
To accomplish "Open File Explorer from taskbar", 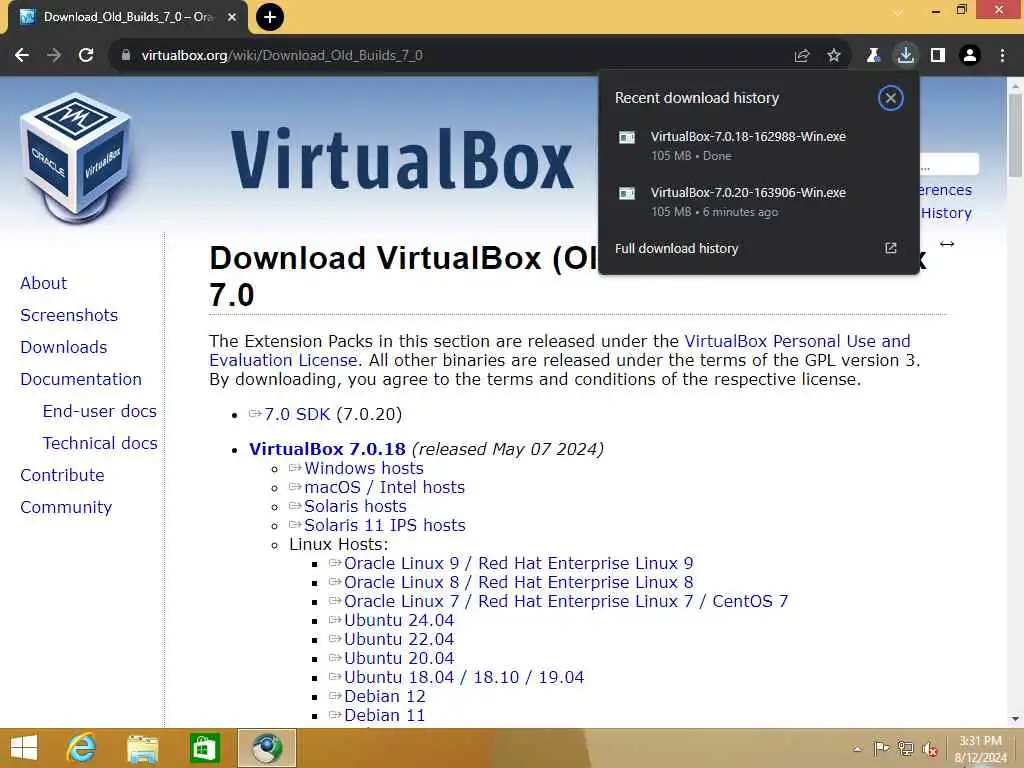I will (143, 748).
